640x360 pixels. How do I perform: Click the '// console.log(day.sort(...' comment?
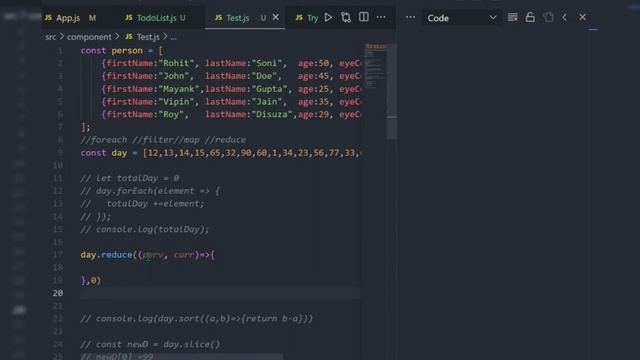tap(197, 319)
